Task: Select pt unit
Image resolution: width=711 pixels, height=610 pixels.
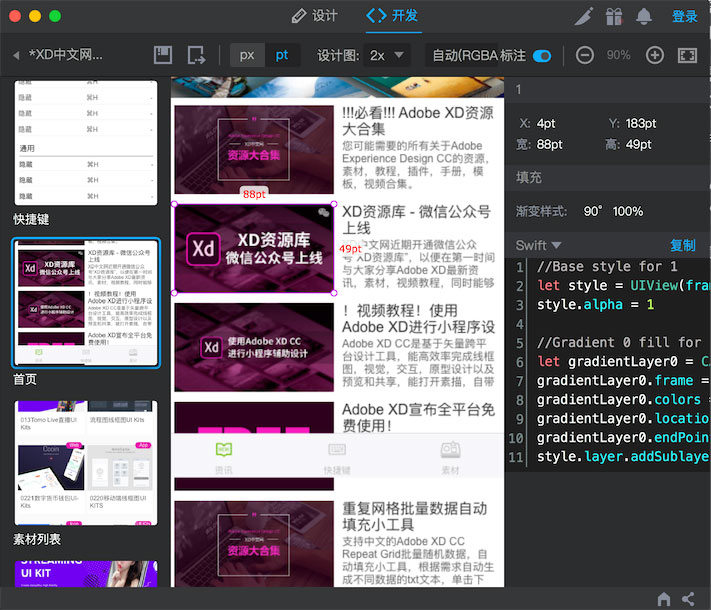Action: (282, 55)
